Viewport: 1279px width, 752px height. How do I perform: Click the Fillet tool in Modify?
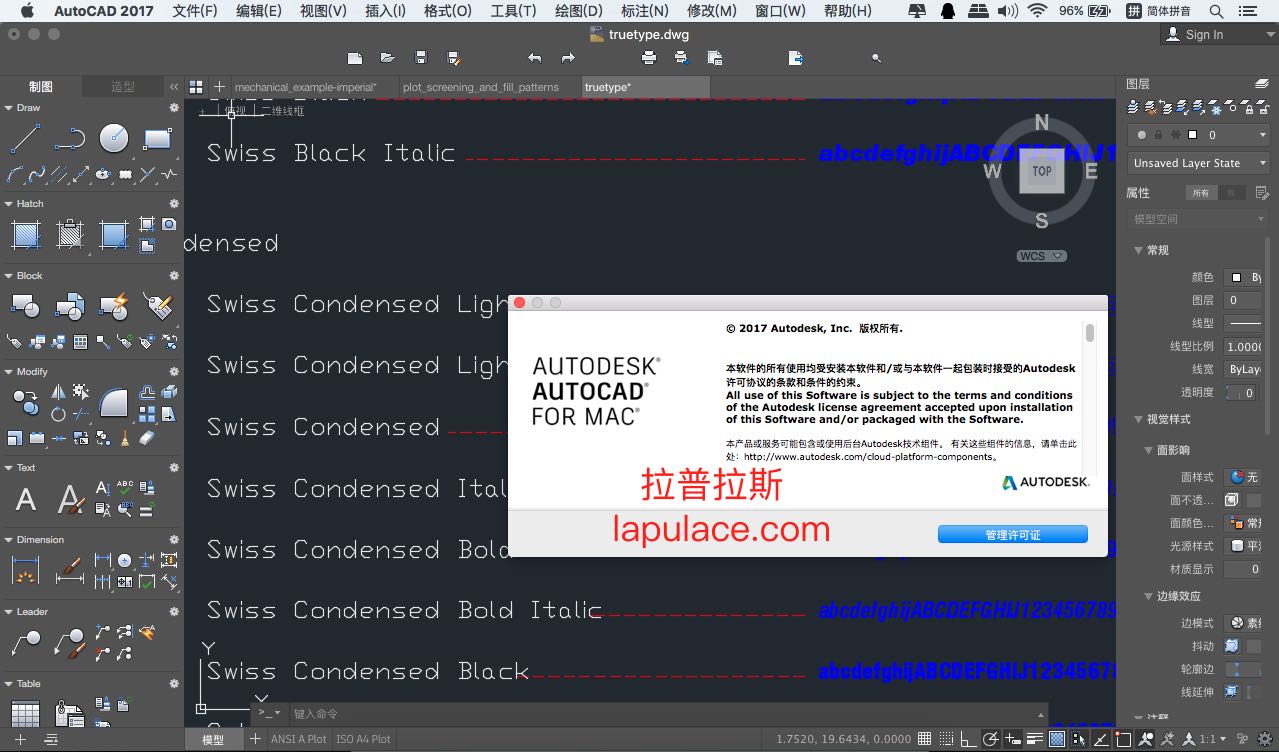[x=113, y=402]
